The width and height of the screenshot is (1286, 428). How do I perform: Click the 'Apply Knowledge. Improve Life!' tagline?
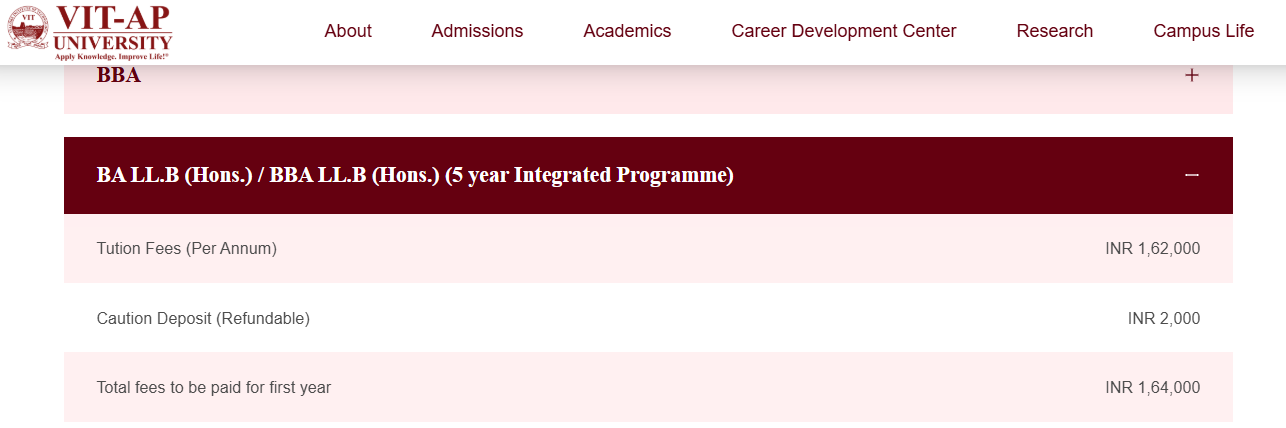112,57
